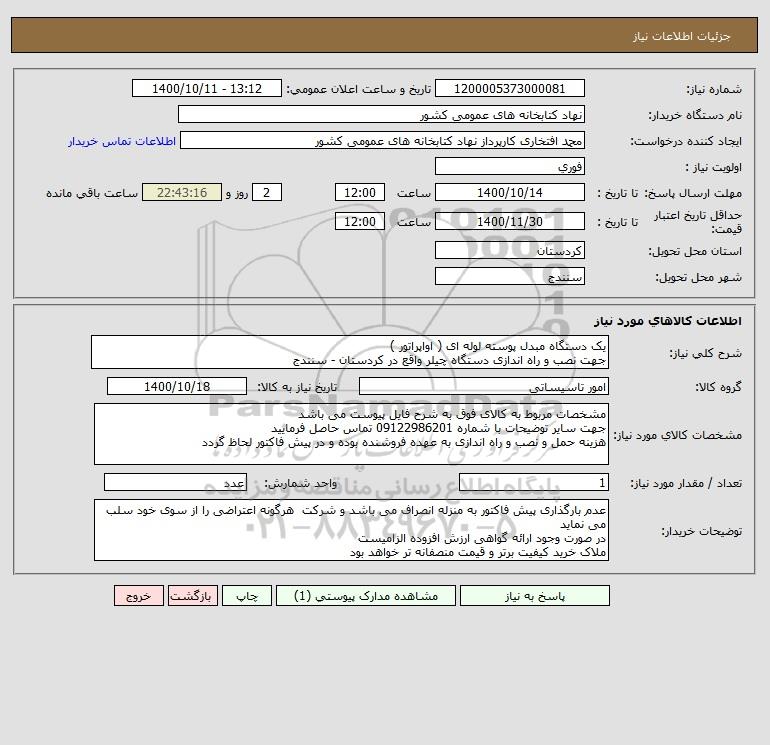Image resolution: width=770 pixels, height=745 pixels.
Task: Click the گروه کالا field امور تاسیساتی
Action: point(484,386)
